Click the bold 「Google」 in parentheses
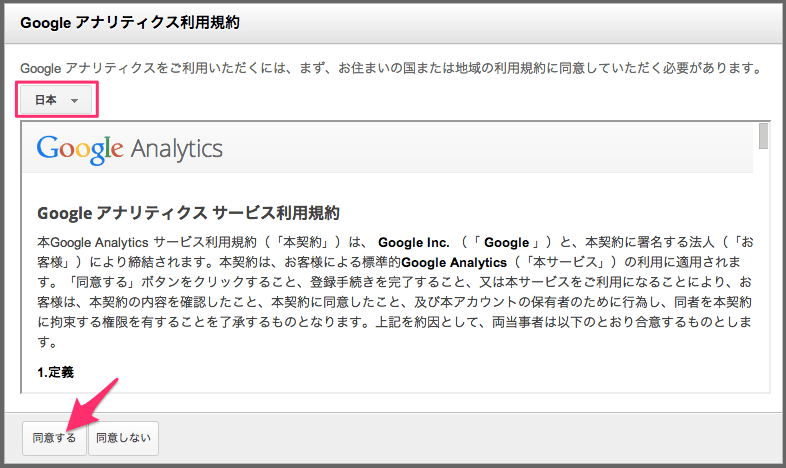Viewport: 786px width, 468px height. [506, 243]
